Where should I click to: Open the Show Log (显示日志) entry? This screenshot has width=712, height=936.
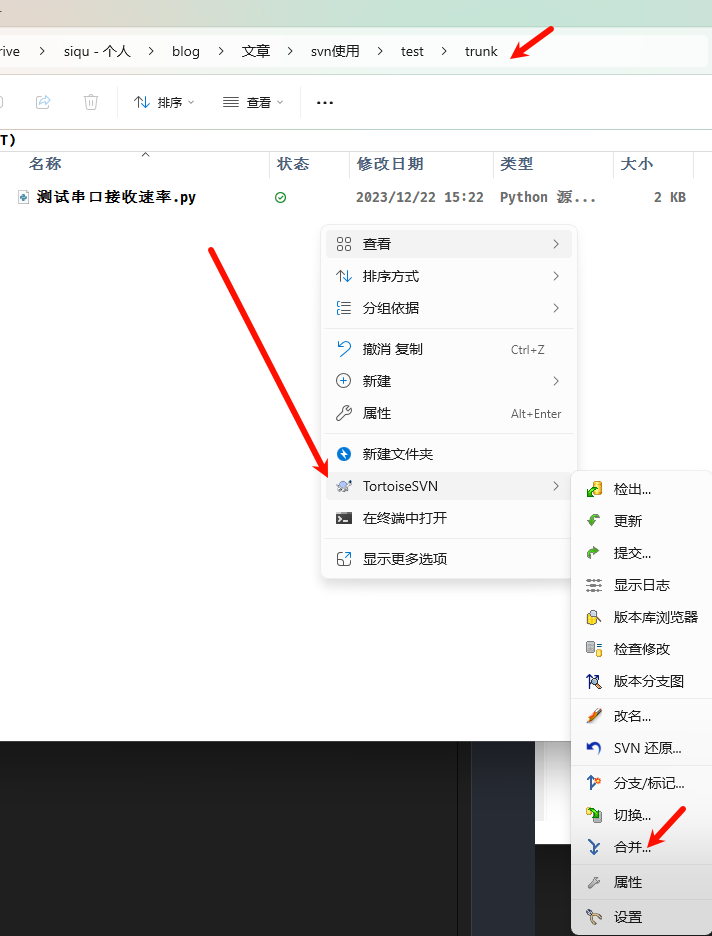(x=641, y=585)
